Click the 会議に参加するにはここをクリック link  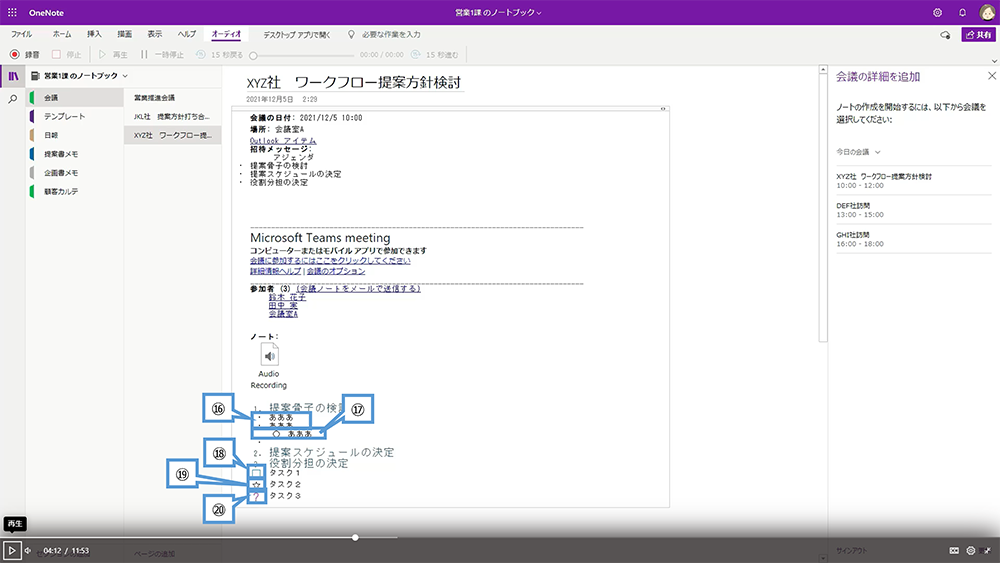pos(330,261)
